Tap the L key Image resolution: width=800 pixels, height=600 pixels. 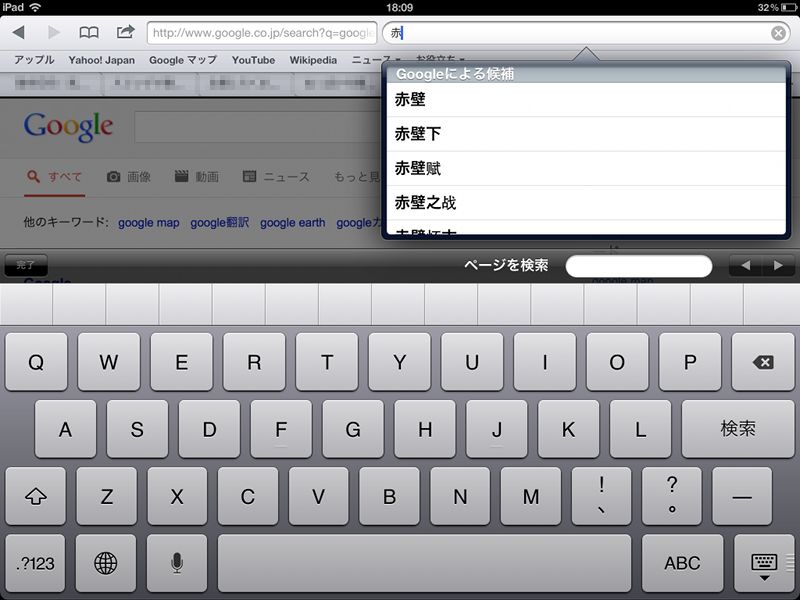coord(640,429)
